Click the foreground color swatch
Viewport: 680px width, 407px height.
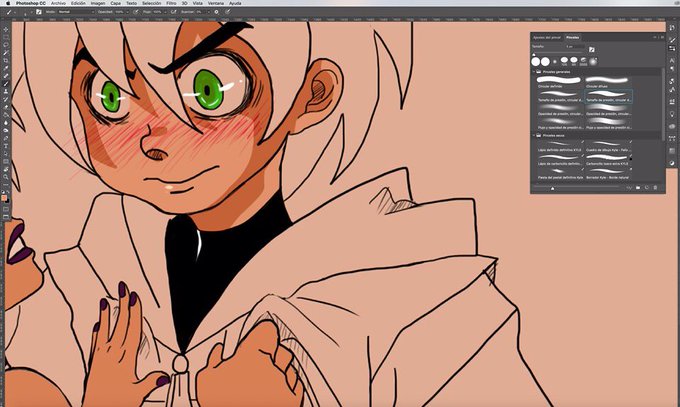click(x=4, y=198)
